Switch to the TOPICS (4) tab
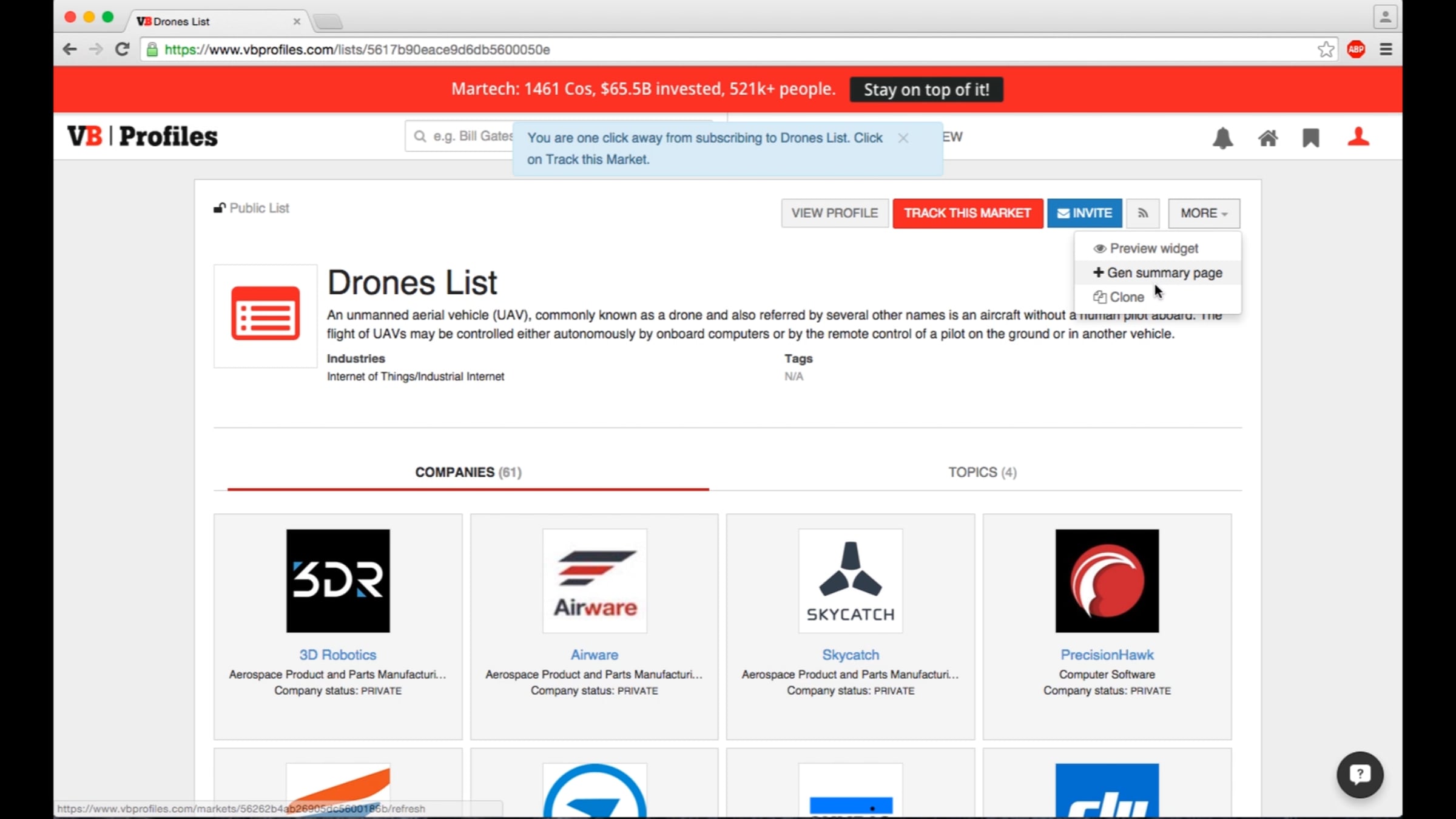 (x=982, y=472)
